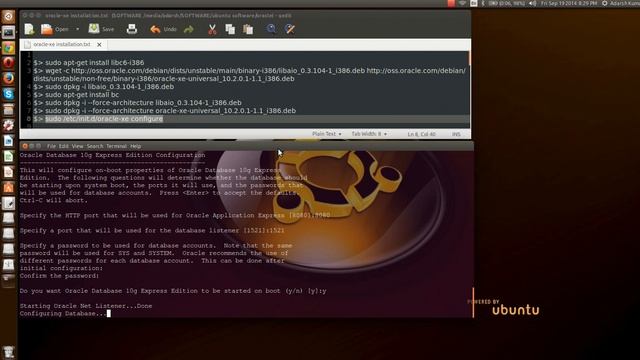This screenshot has width=640, height=360.
Task: Copy the selected text in gedit
Action: click(230, 29)
